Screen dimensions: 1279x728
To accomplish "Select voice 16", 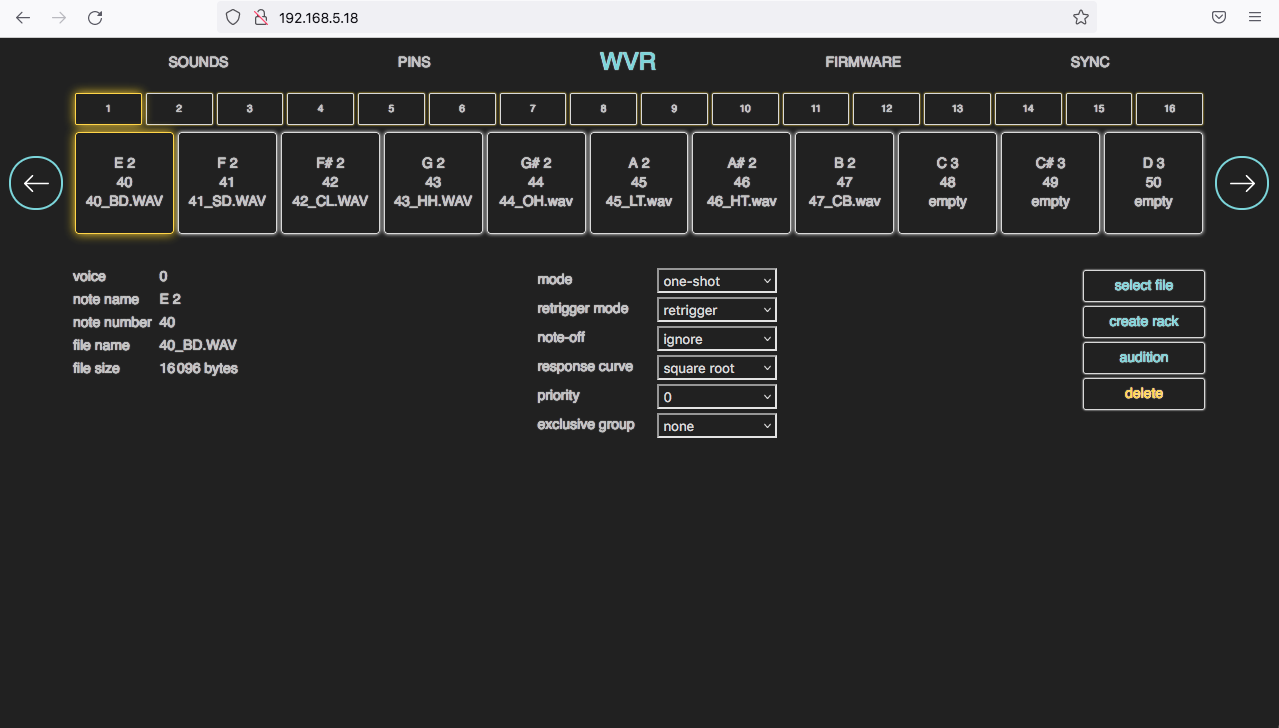I will pyautogui.click(x=1169, y=109).
